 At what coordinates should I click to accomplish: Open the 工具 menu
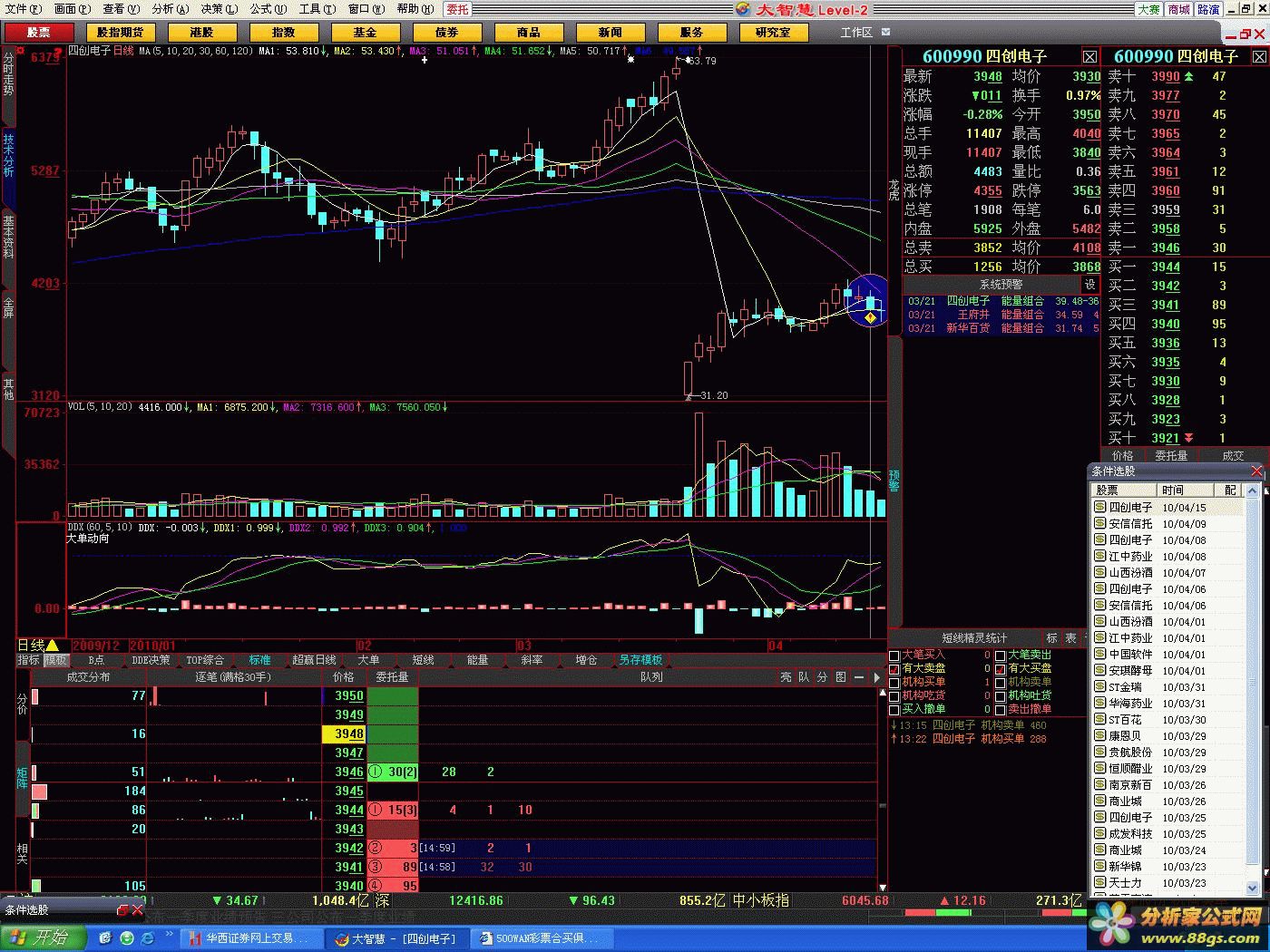[317, 9]
